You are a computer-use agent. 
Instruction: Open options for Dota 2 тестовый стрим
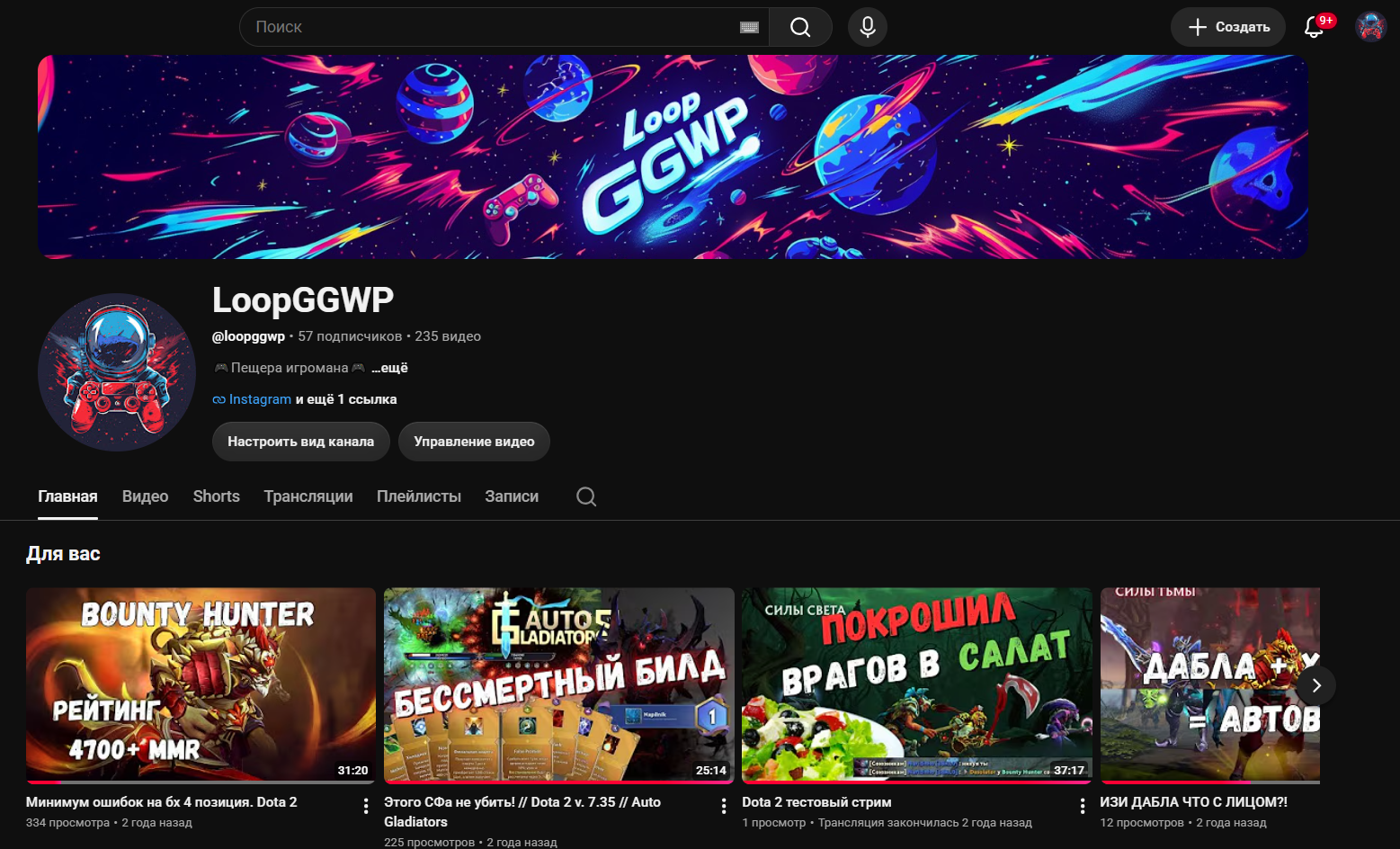tap(1083, 806)
